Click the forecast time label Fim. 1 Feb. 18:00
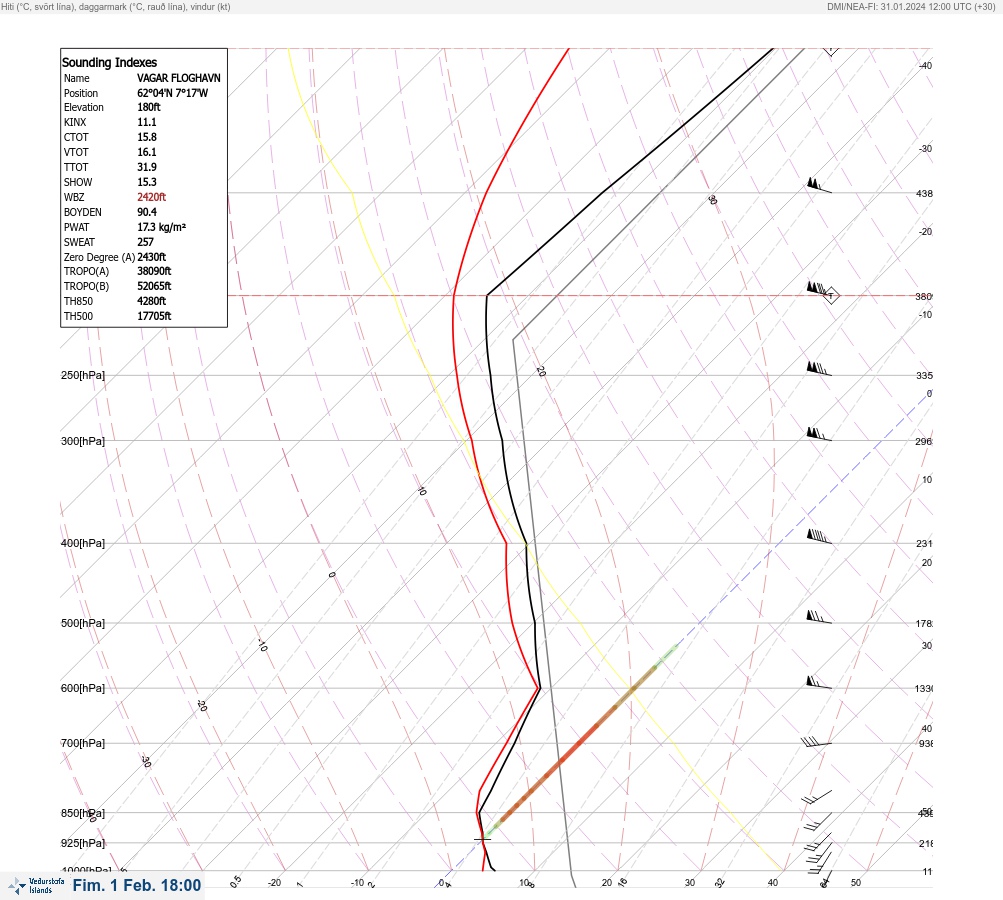Screen dimensions: 1003x900 pos(137,885)
